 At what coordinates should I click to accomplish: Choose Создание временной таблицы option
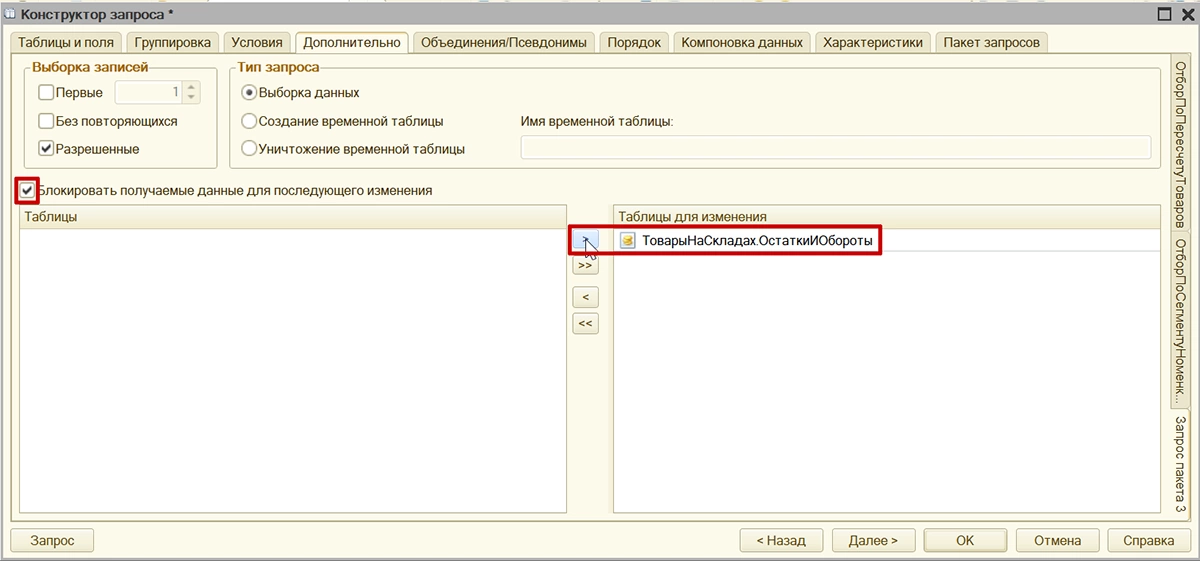tap(250, 121)
